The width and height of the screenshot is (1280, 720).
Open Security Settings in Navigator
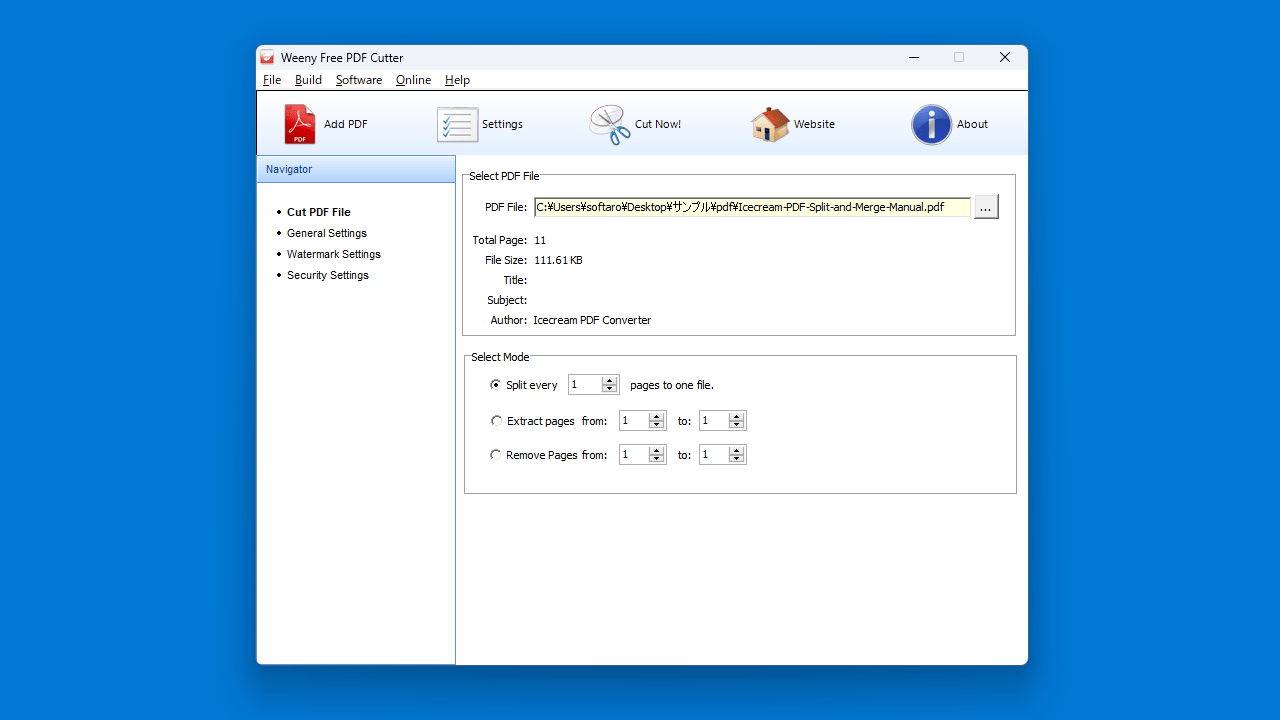click(x=327, y=275)
